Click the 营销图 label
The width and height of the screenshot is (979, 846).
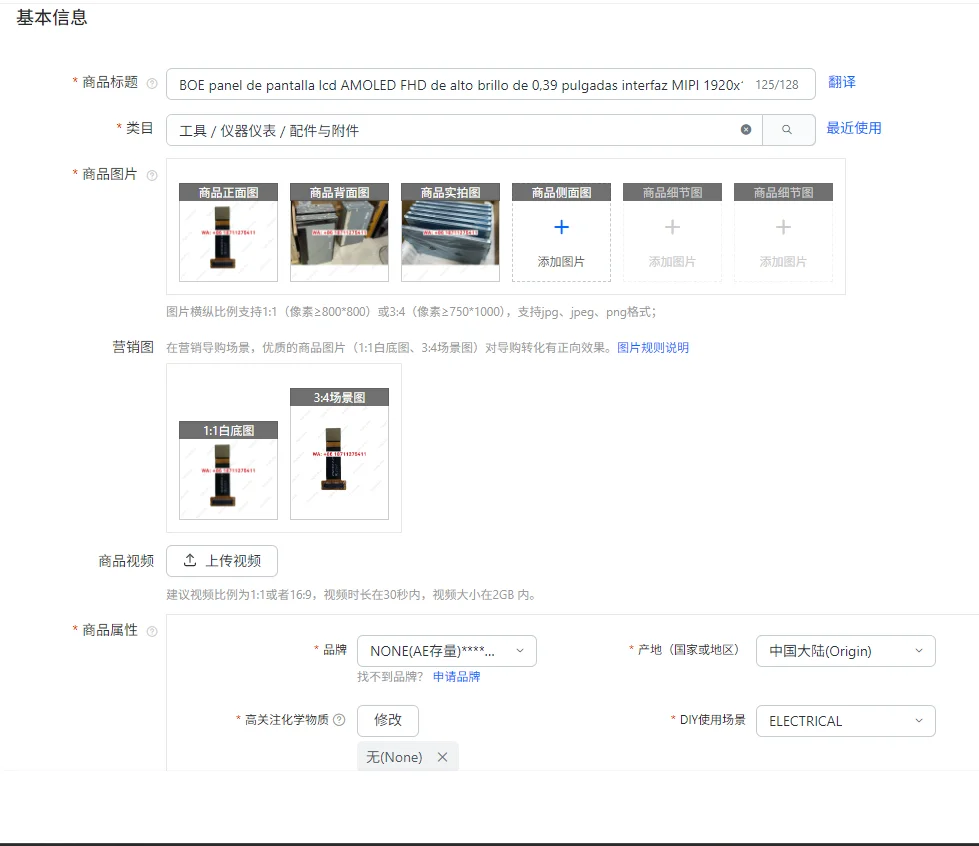133,347
